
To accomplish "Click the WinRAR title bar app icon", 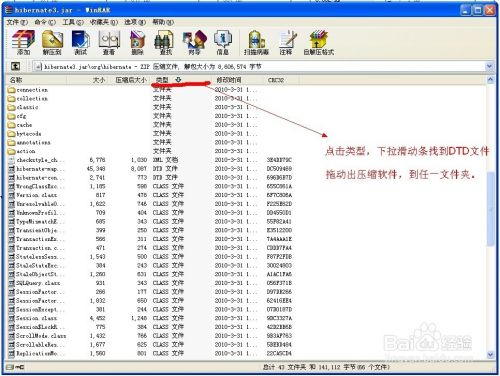I will [9, 10].
